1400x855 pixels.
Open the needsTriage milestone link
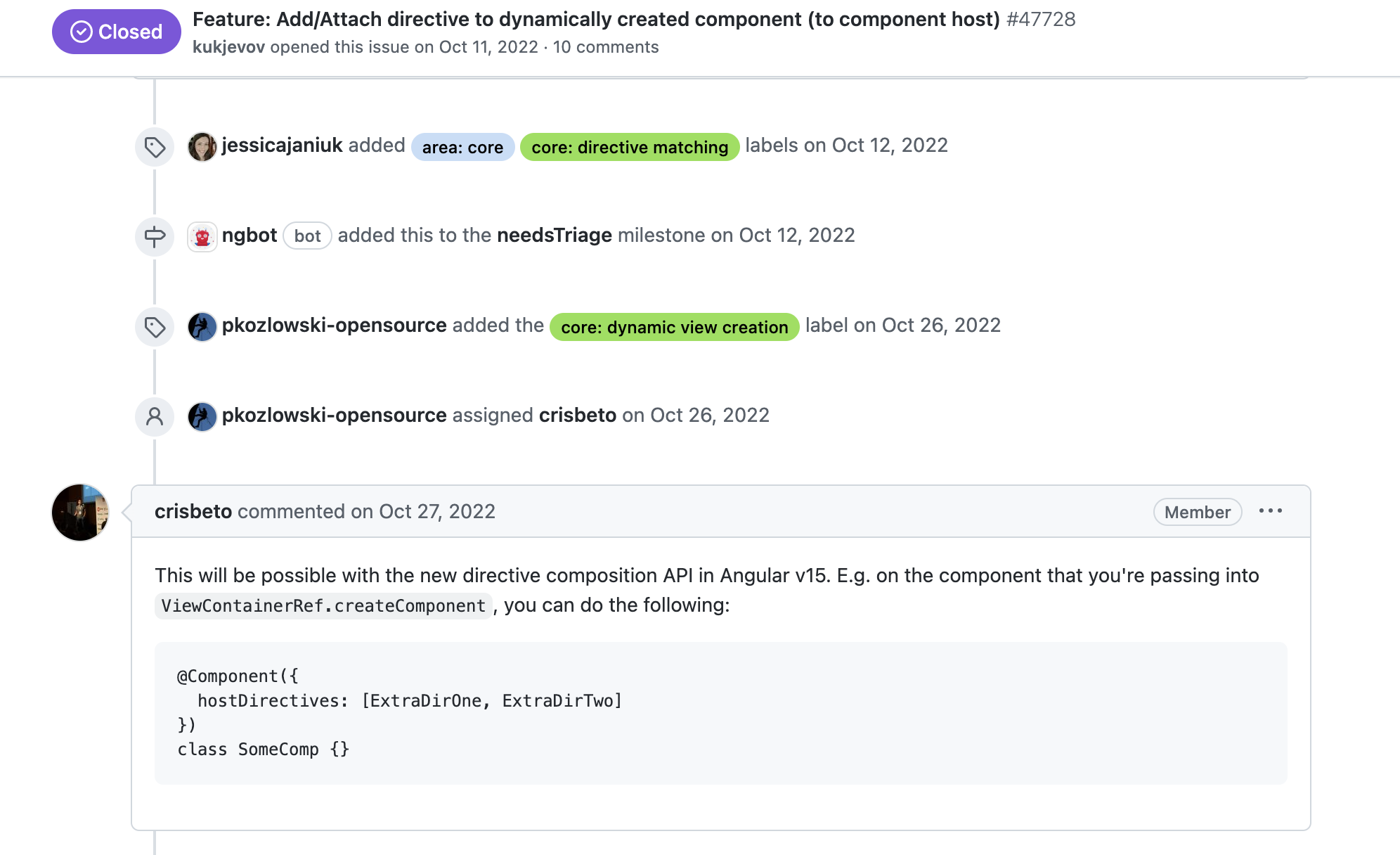point(555,235)
